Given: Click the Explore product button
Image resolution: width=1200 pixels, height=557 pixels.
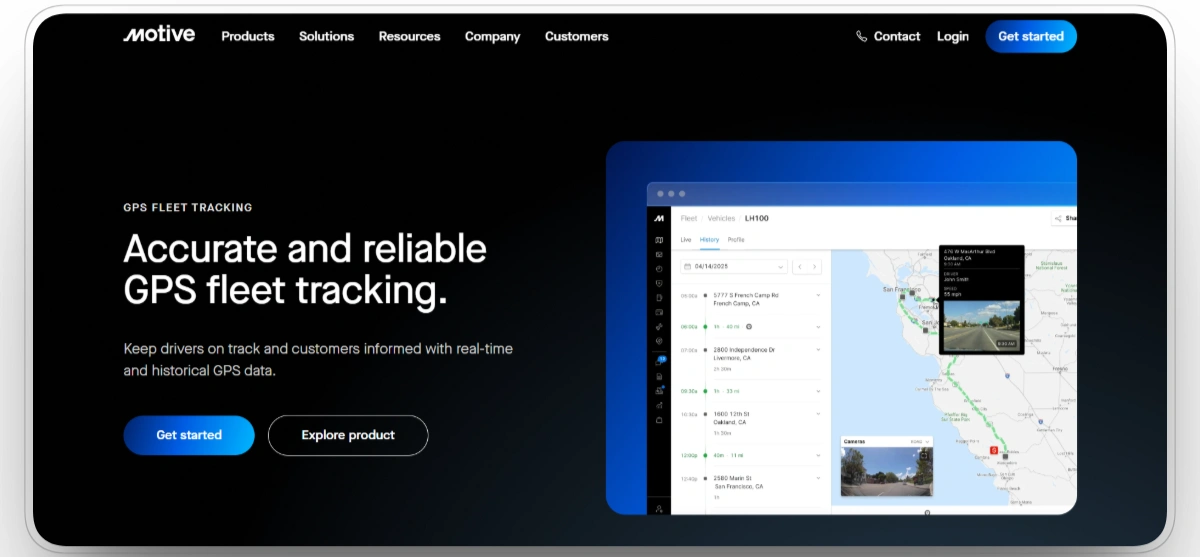Looking at the screenshot, I should pyautogui.click(x=348, y=435).
